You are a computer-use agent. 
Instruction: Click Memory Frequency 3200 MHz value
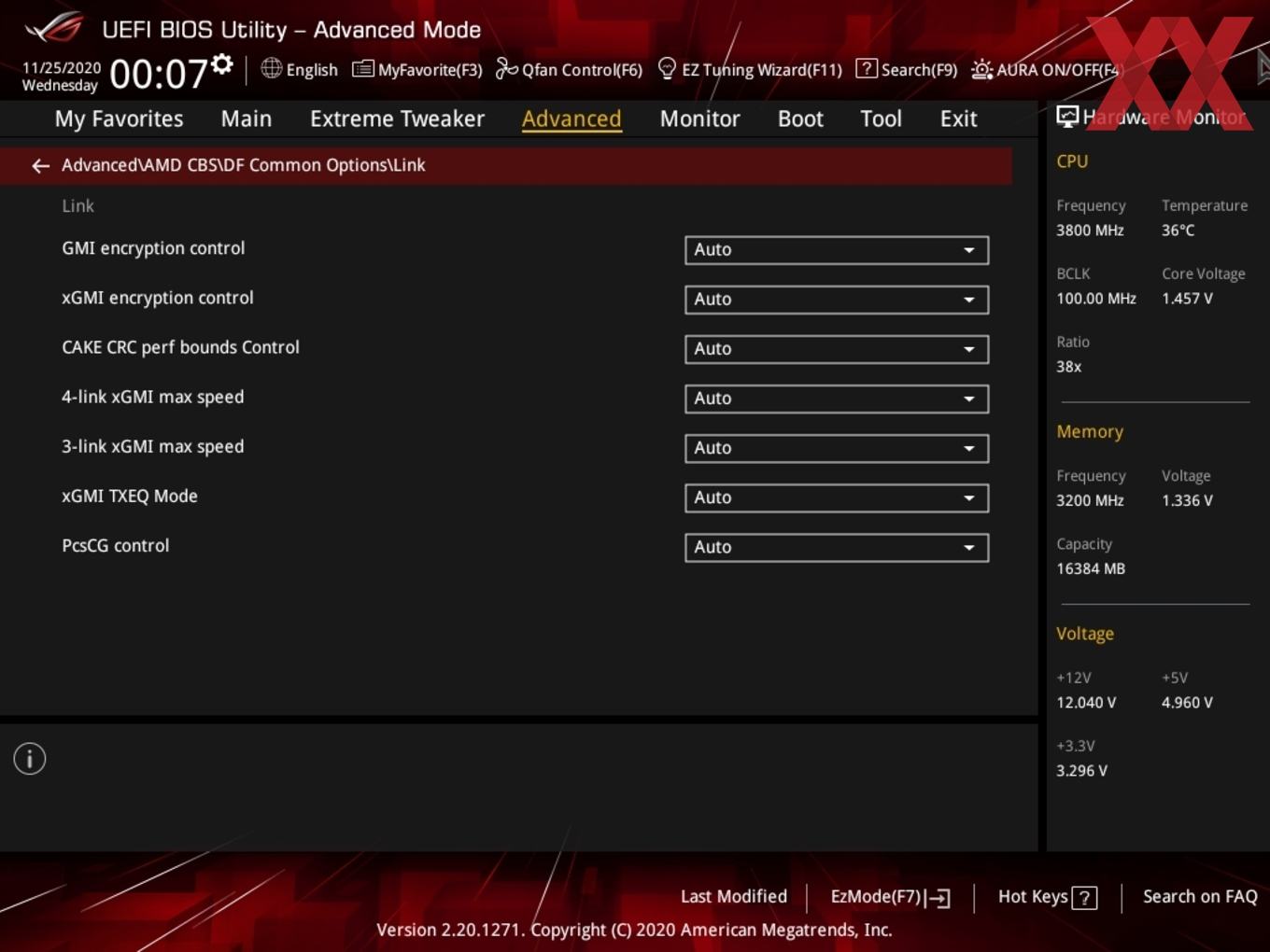pos(1090,500)
